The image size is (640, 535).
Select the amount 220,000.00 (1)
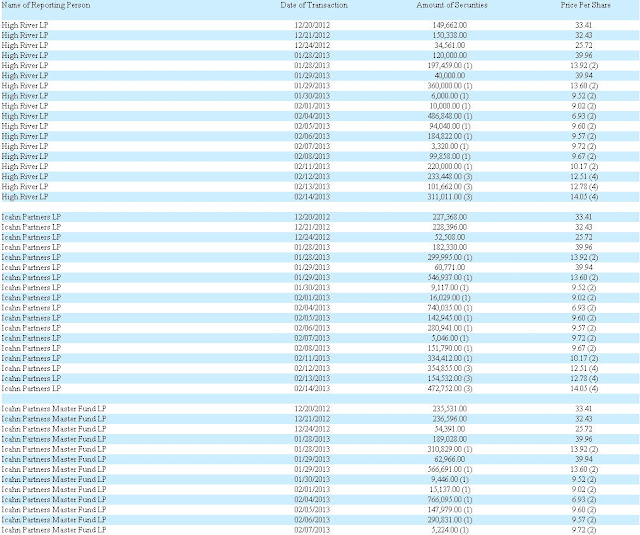point(450,167)
